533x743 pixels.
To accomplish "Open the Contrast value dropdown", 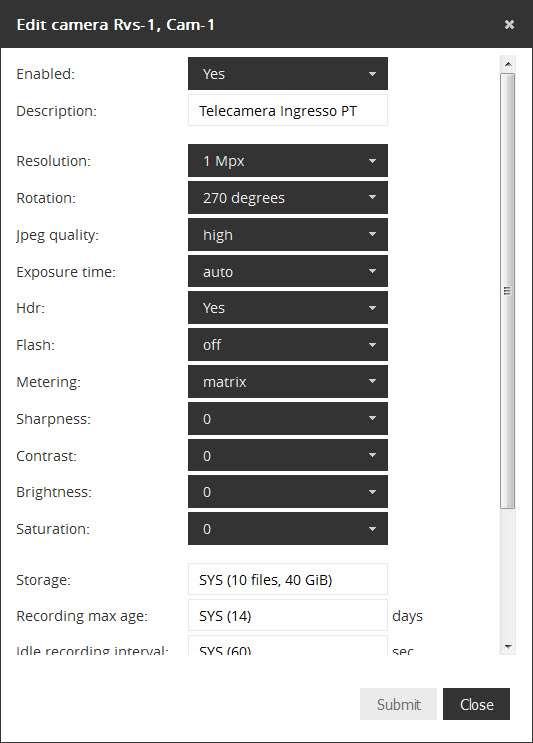I will pyautogui.click(x=288, y=455).
